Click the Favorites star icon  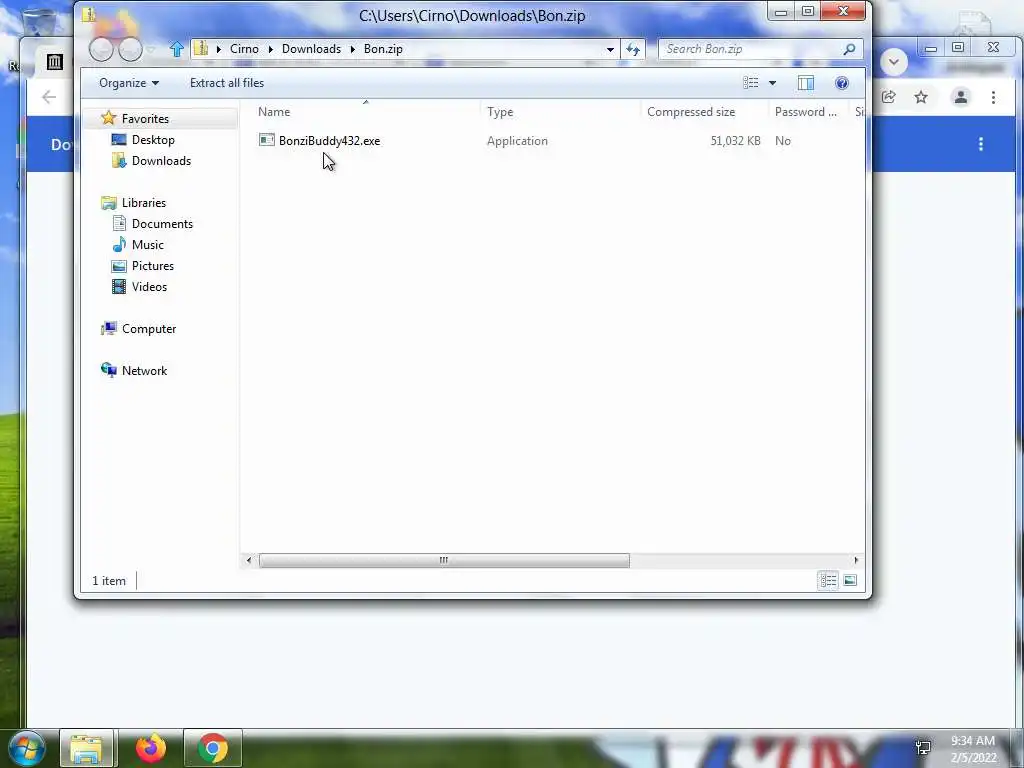point(108,118)
